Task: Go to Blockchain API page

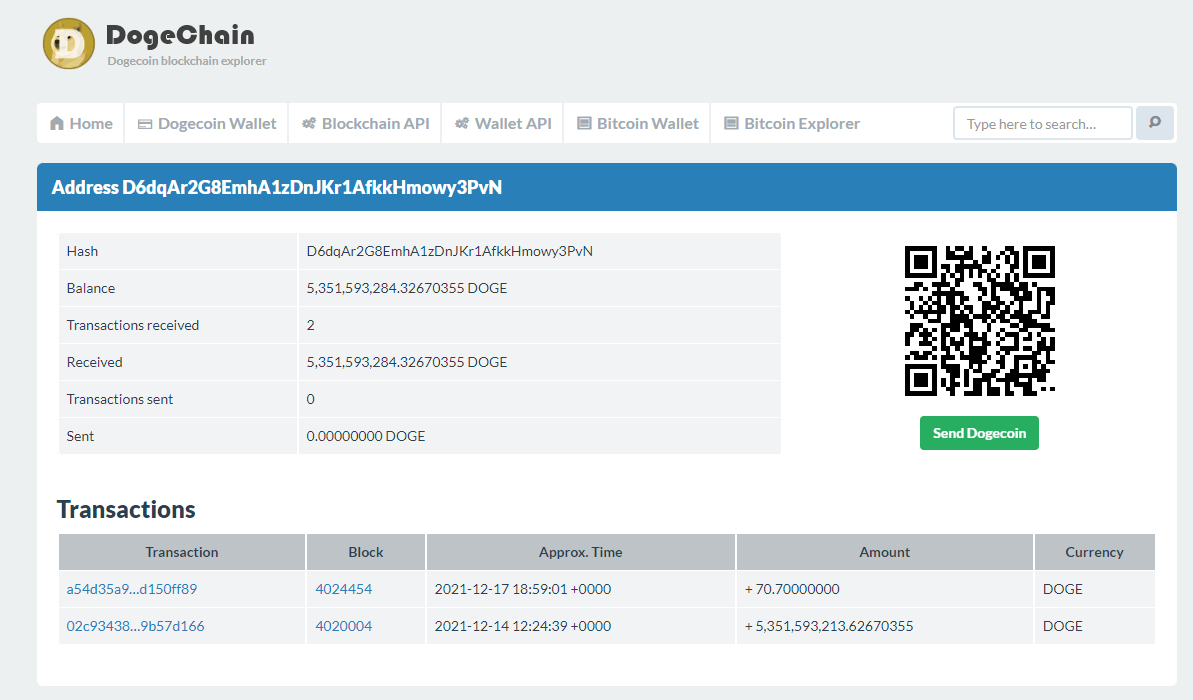Action: 365,123
